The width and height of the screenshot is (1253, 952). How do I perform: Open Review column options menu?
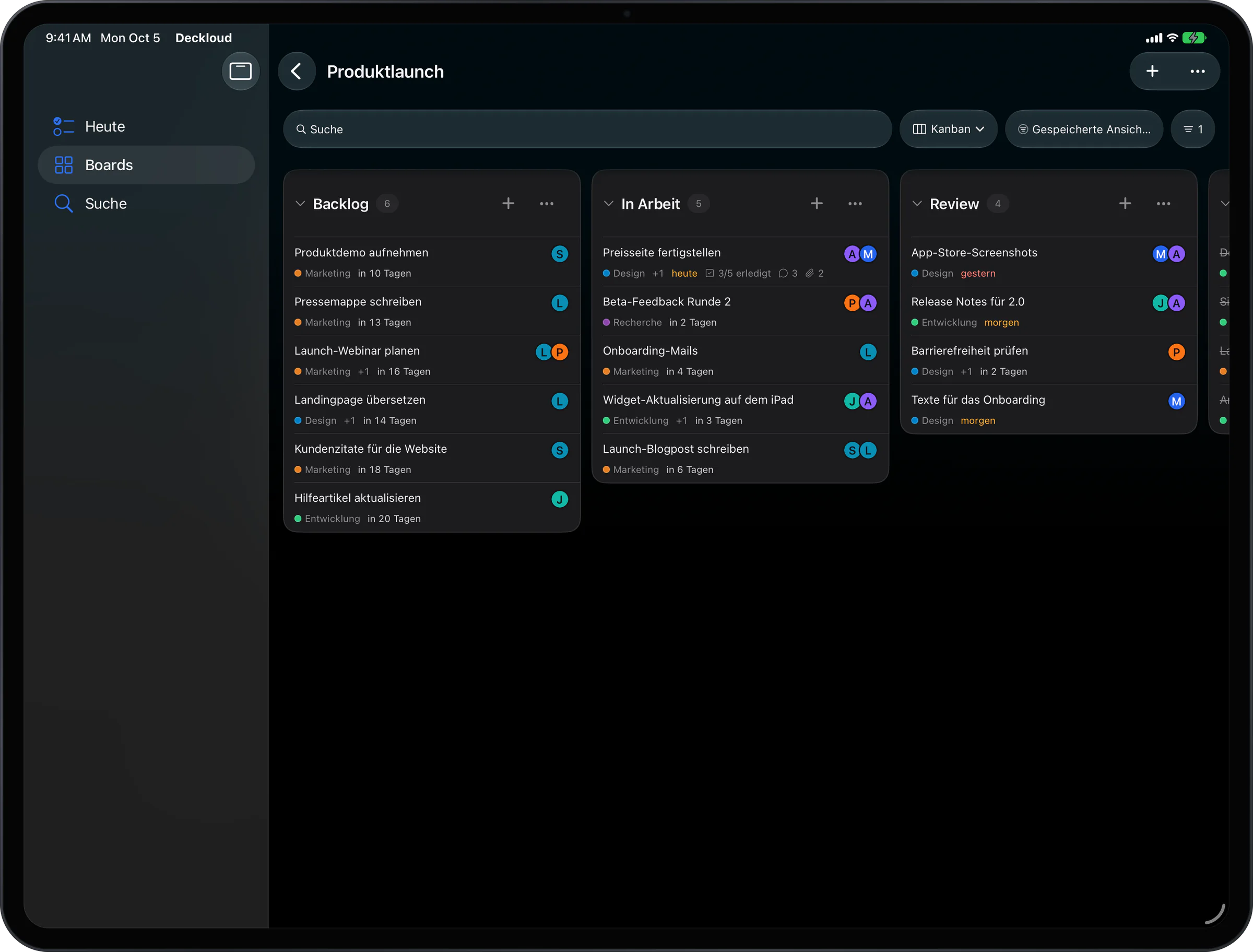point(1163,204)
